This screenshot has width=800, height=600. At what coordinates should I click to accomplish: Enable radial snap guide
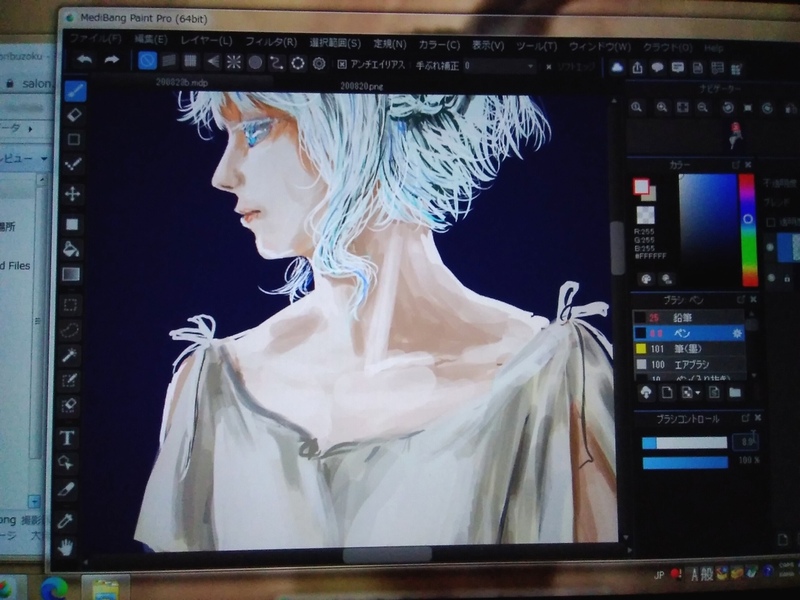(x=234, y=62)
